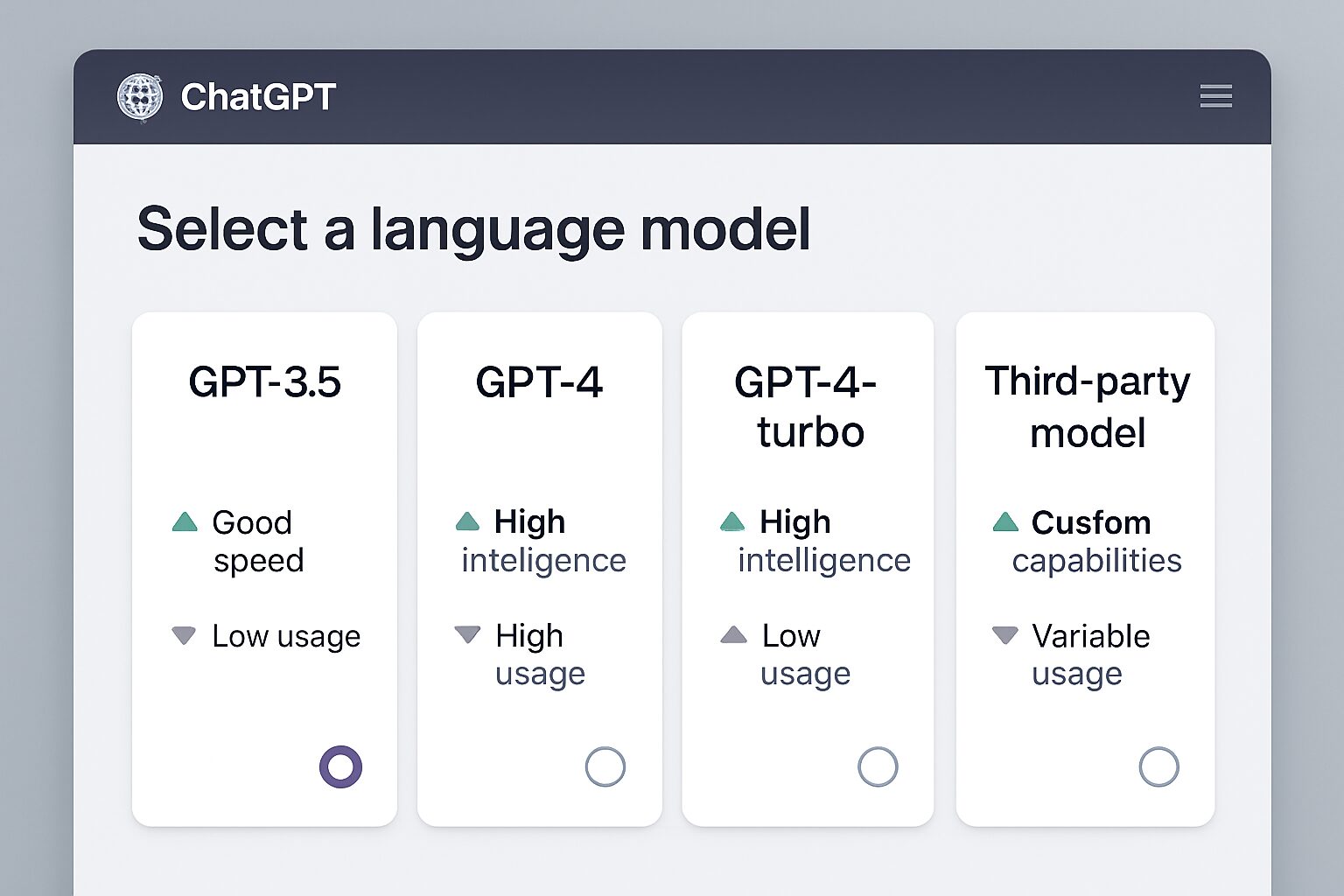Viewport: 1344px width, 896px height.
Task: Select the GPT-3.5 radio button
Action: point(340,767)
